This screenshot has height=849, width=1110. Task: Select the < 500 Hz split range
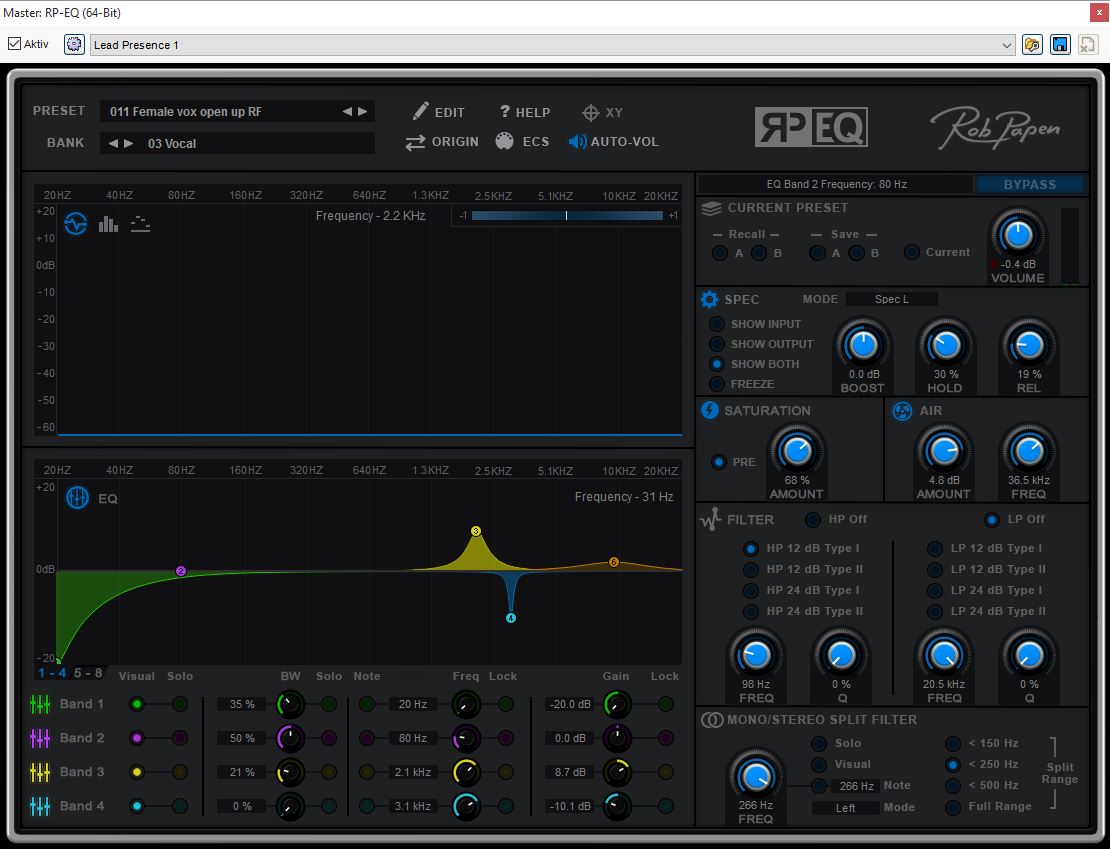[953, 785]
